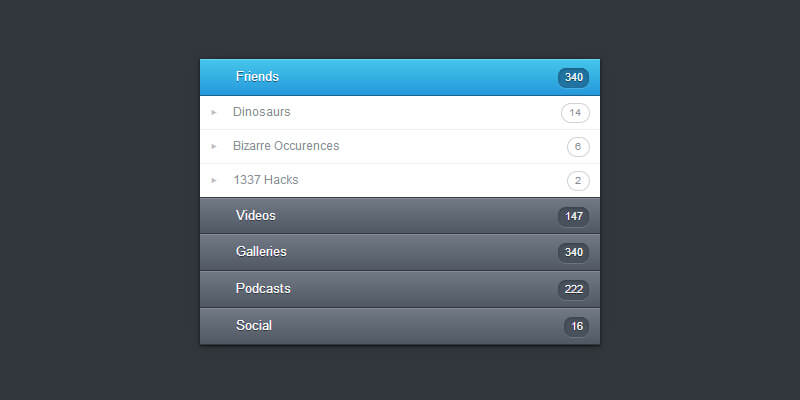Select the Dinosaurs submenu link
The width and height of the screenshot is (800, 400).
(x=262, y=112)
